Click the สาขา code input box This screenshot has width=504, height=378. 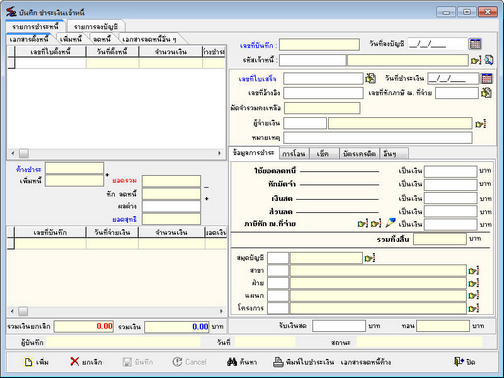tap(278, 271)
